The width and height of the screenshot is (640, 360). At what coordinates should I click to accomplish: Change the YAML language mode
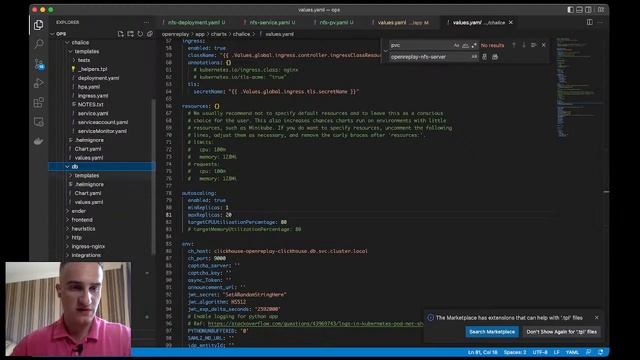pyautogui.click(x=572, y=352)
